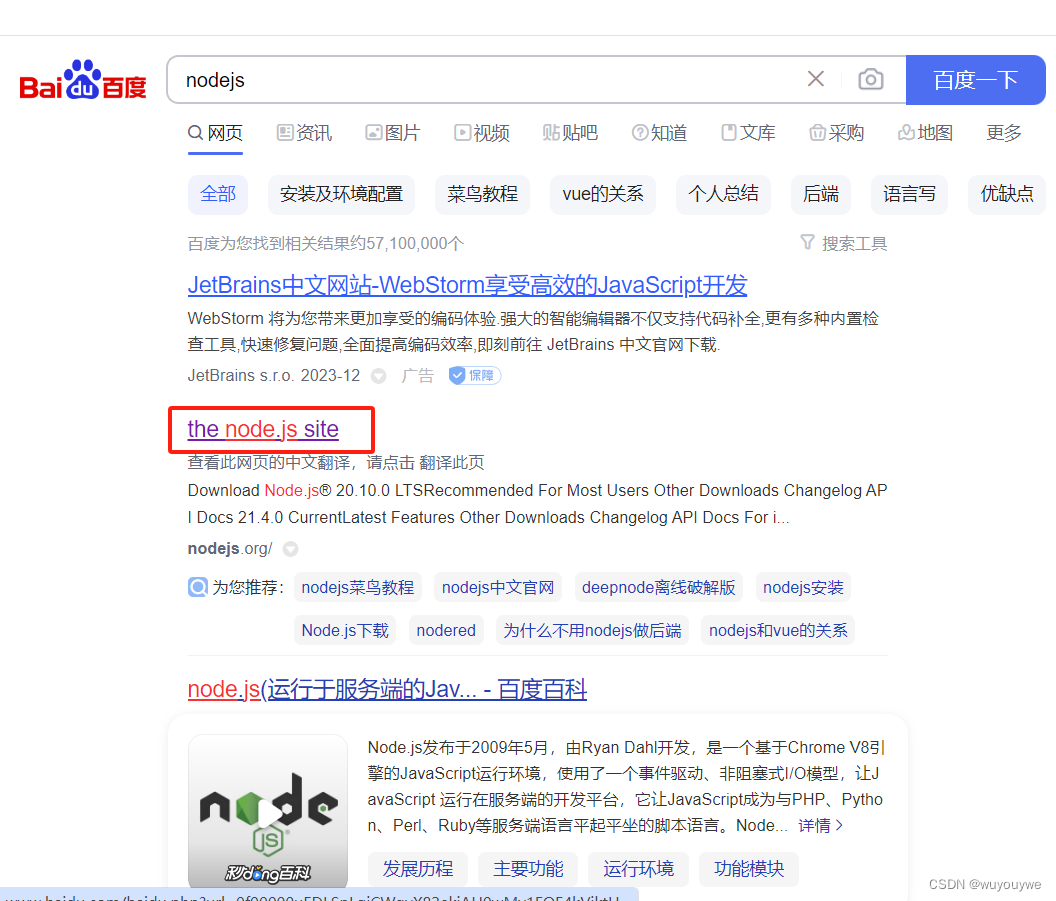Select the vue的关系 filter chip

point(603,195)
